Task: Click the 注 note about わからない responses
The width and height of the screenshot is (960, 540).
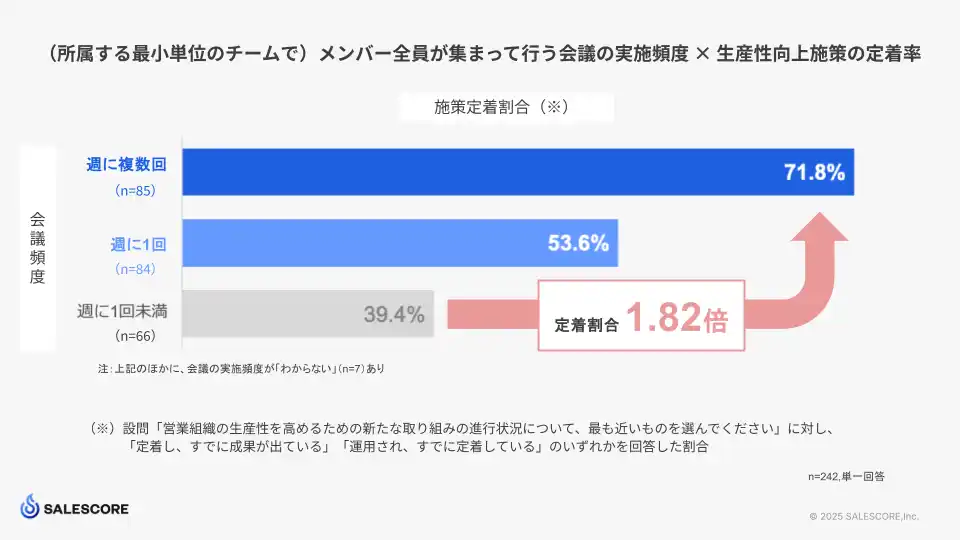Action: 241,369
